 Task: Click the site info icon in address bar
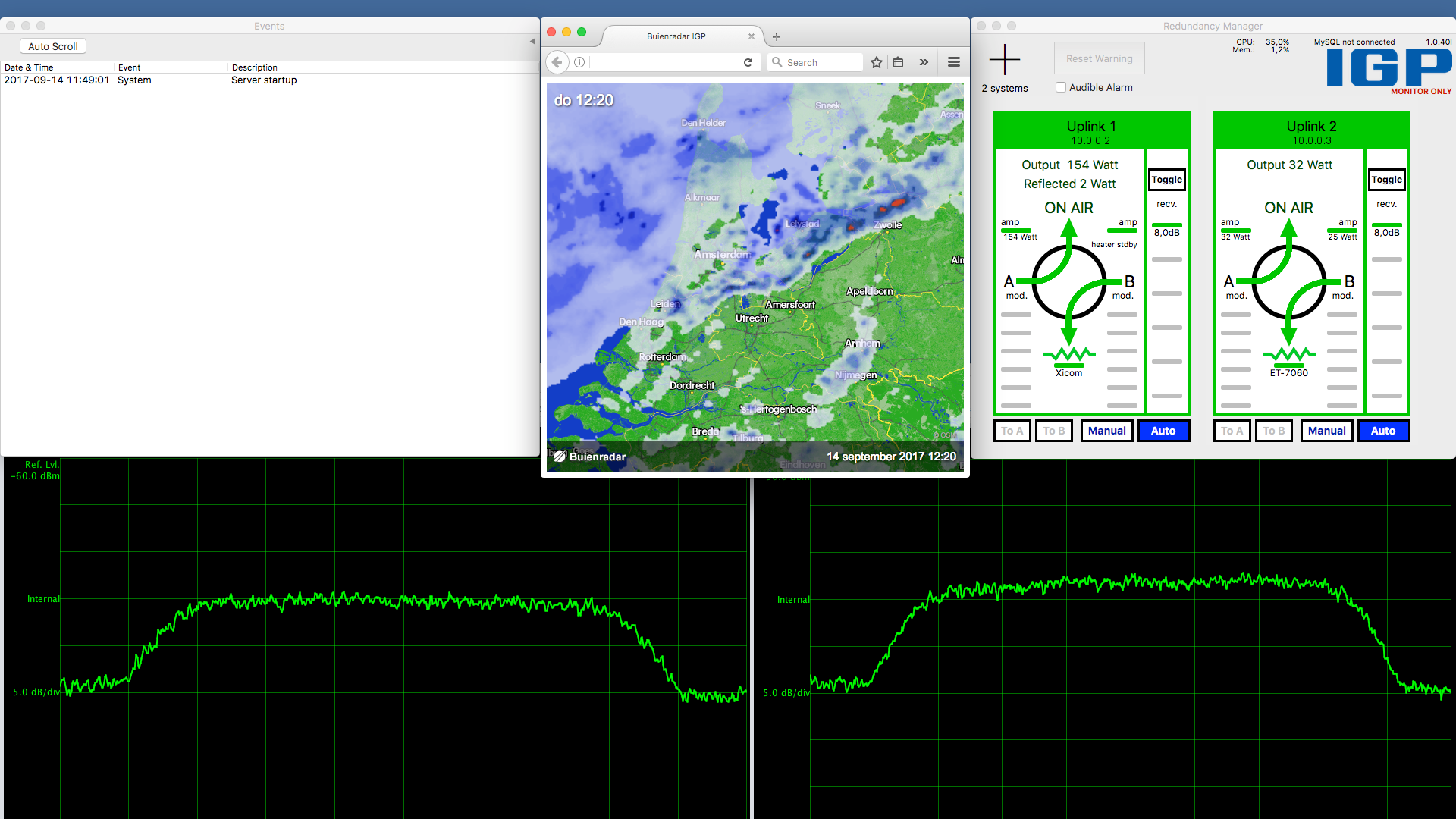[x=579, y=62]
